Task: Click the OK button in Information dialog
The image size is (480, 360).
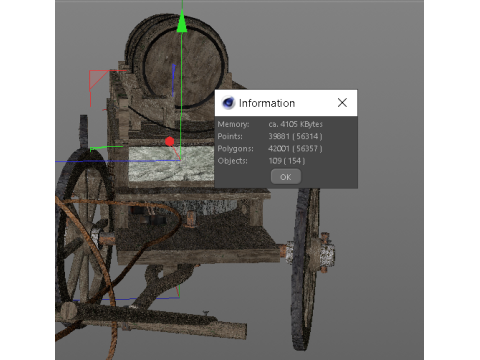Action: [286, 177]
